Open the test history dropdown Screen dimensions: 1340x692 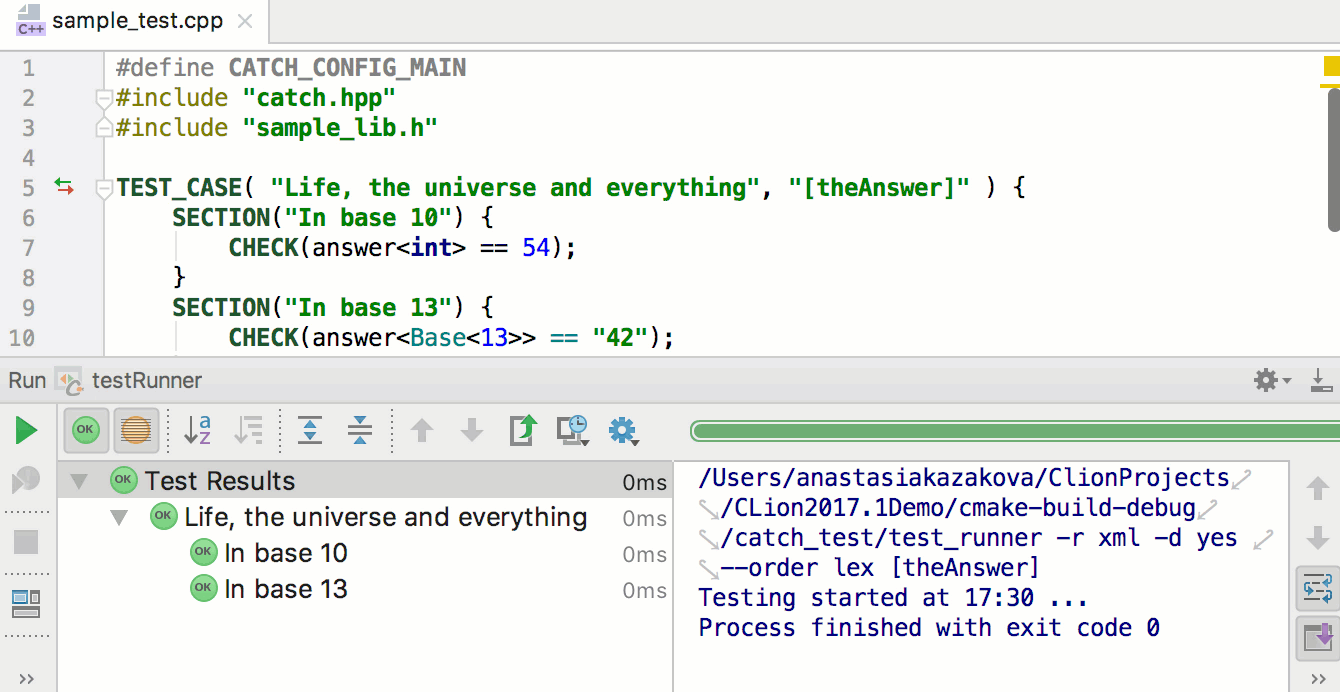point(573,431)
